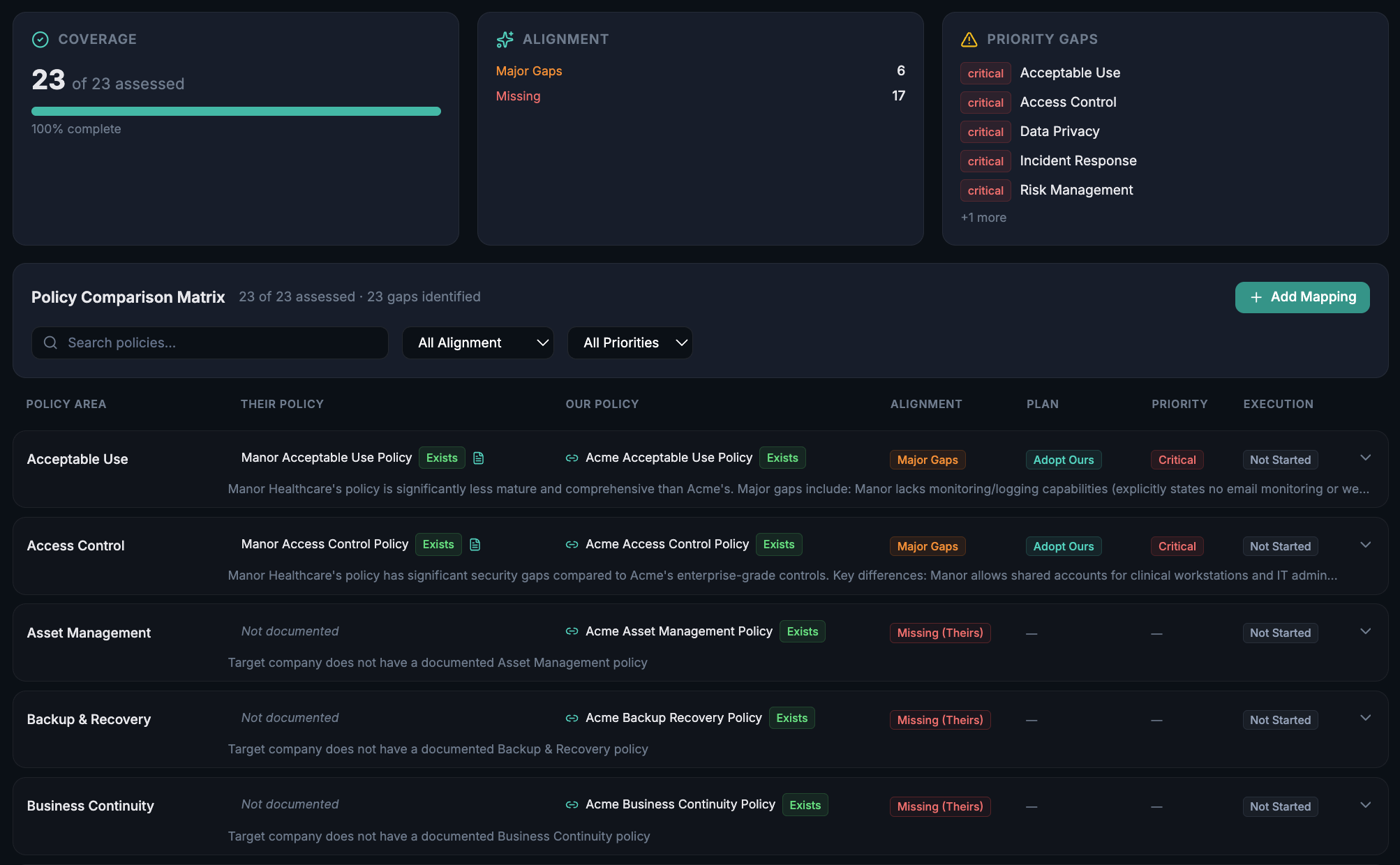Expand the Acceptable Use row chevron
Viewport: 1400px width, 865px height.
tap(1366, 458)
